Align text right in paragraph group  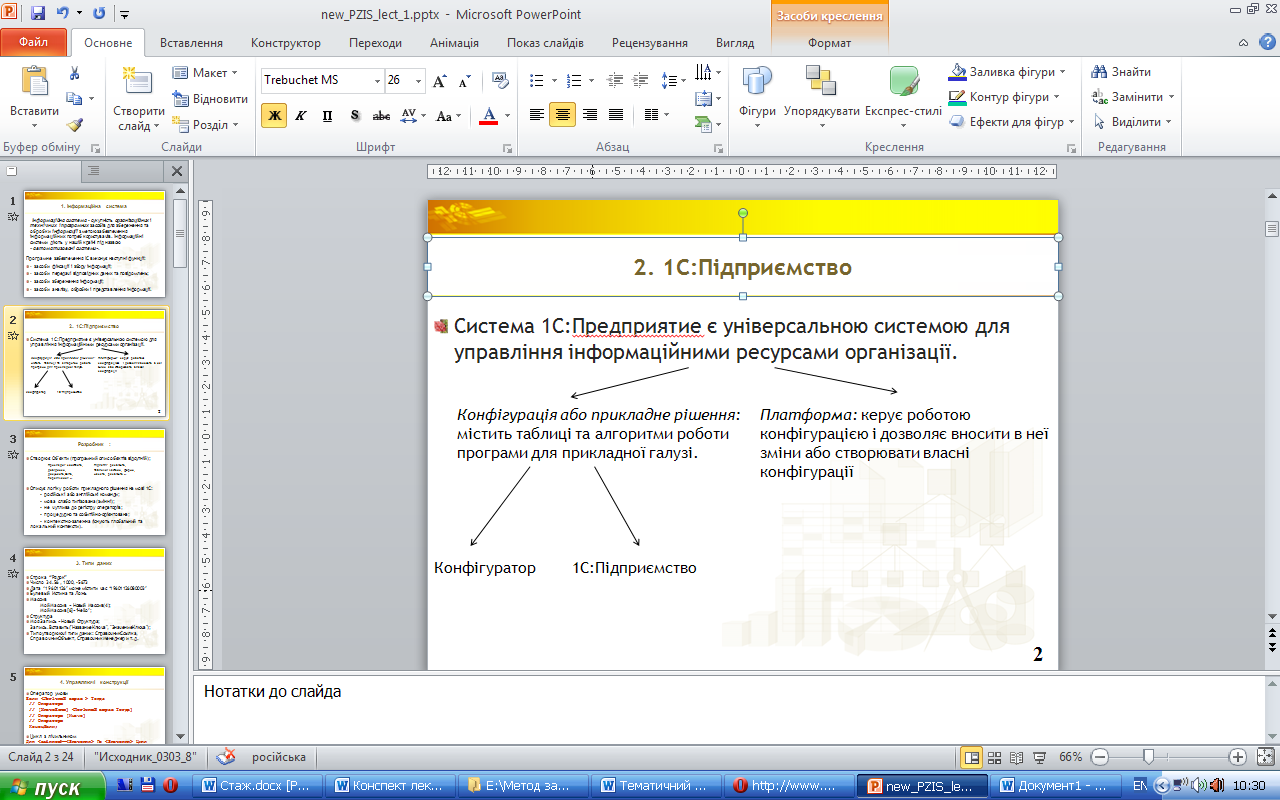click(x=589, y=115)
